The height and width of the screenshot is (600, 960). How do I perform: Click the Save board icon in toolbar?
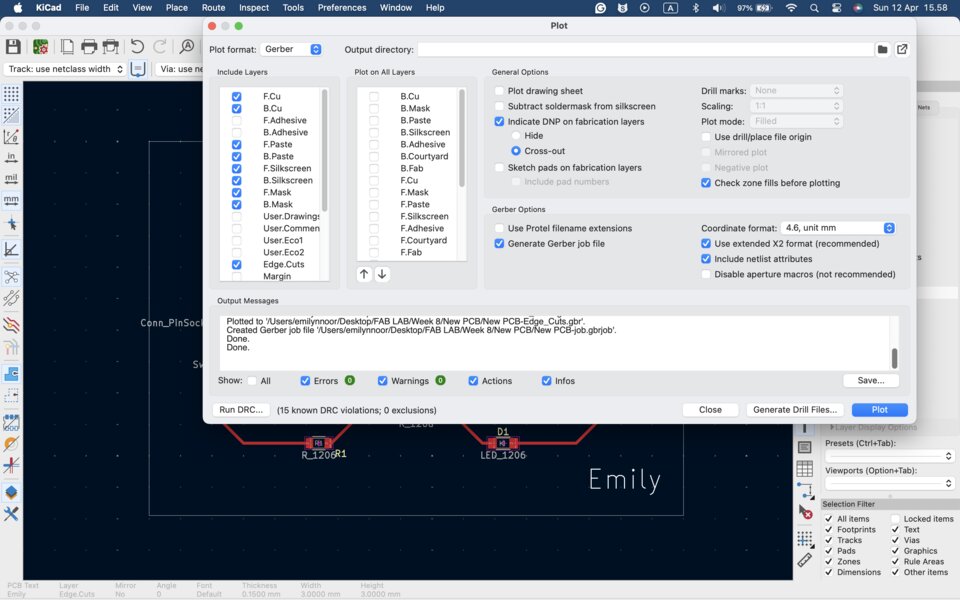point(13,47)
